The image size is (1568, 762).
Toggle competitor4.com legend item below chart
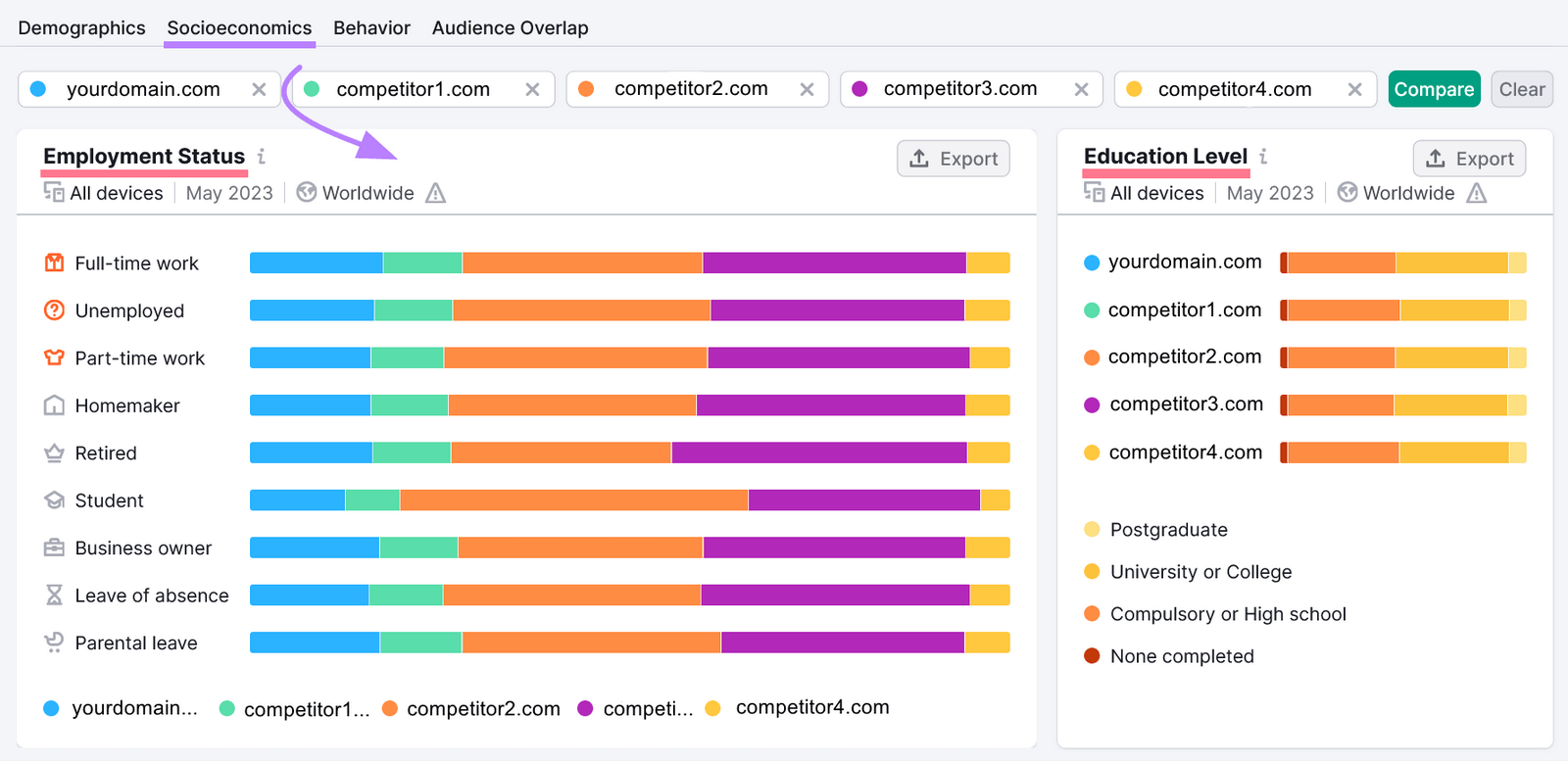click(x=798, y=708)
